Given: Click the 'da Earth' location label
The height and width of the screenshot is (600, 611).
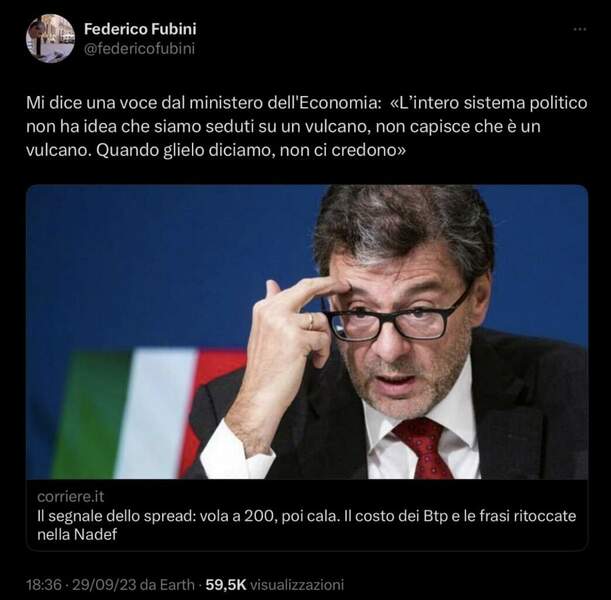Looking at the screenshot, I should (167, 584).
